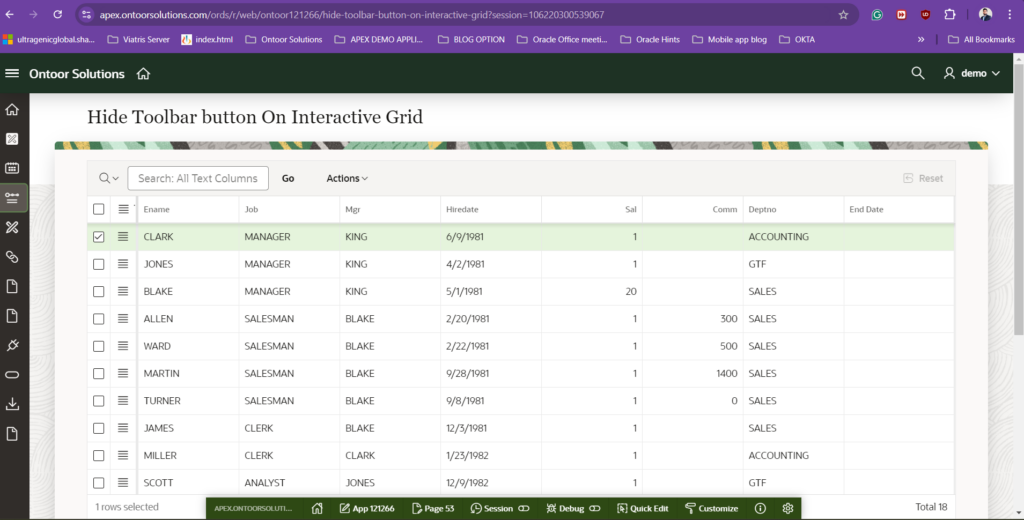The width and height of the screenshot is (1024, 520).
Task: Bookmark this page with star icon
Action: pyautogui.click(x=843, y=15)
